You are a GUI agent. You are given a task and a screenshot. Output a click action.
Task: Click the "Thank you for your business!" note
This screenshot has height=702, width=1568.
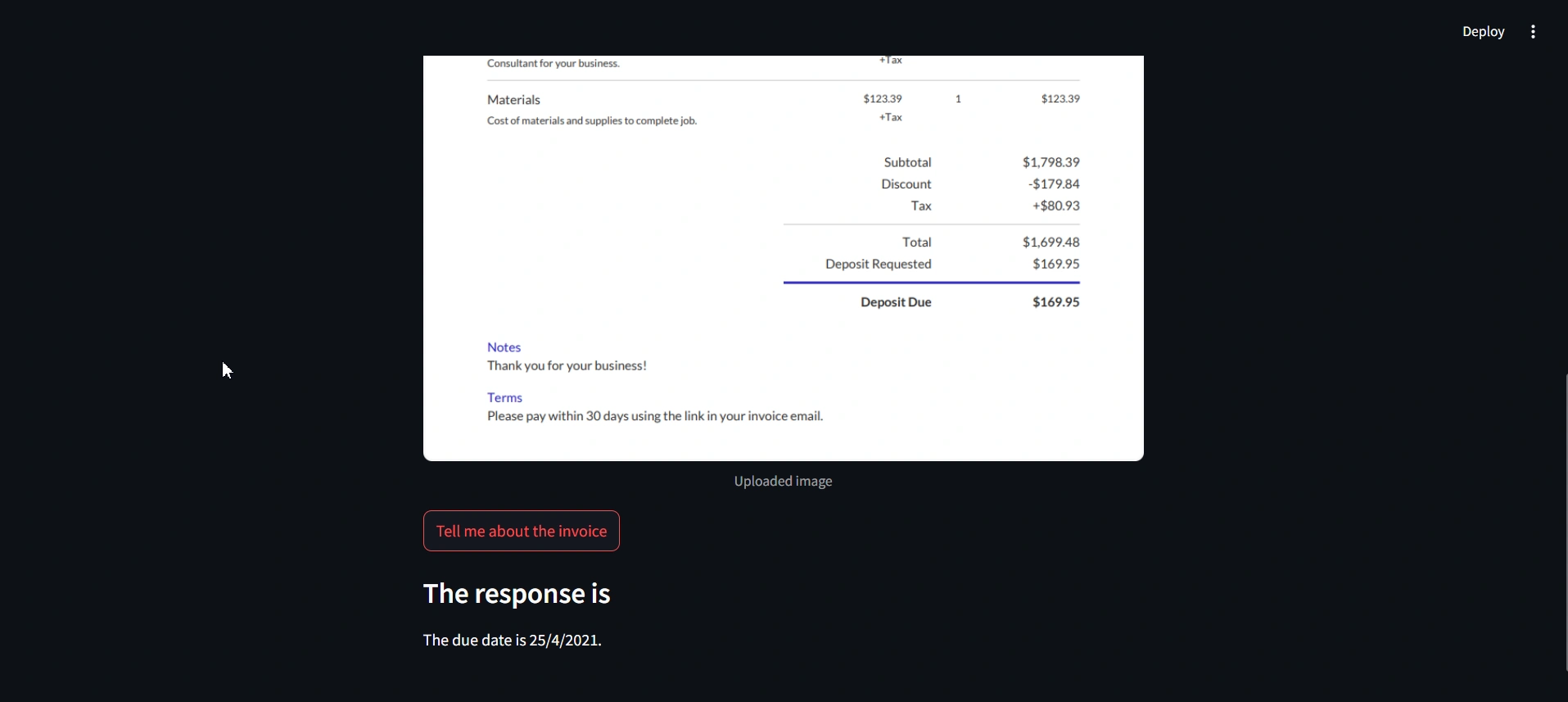567,366
